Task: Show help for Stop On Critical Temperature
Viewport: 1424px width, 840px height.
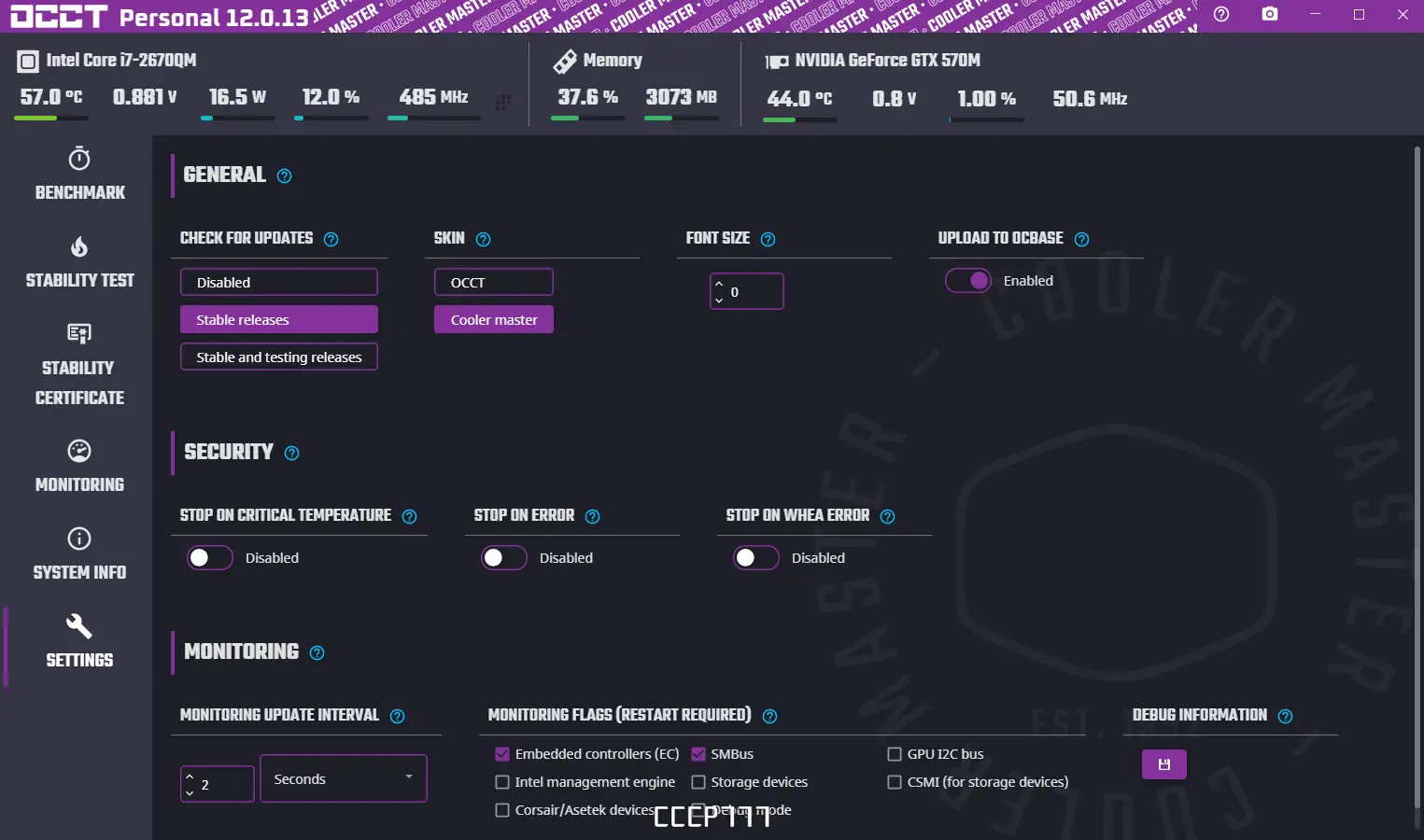Action: click(x=409, y=516)
